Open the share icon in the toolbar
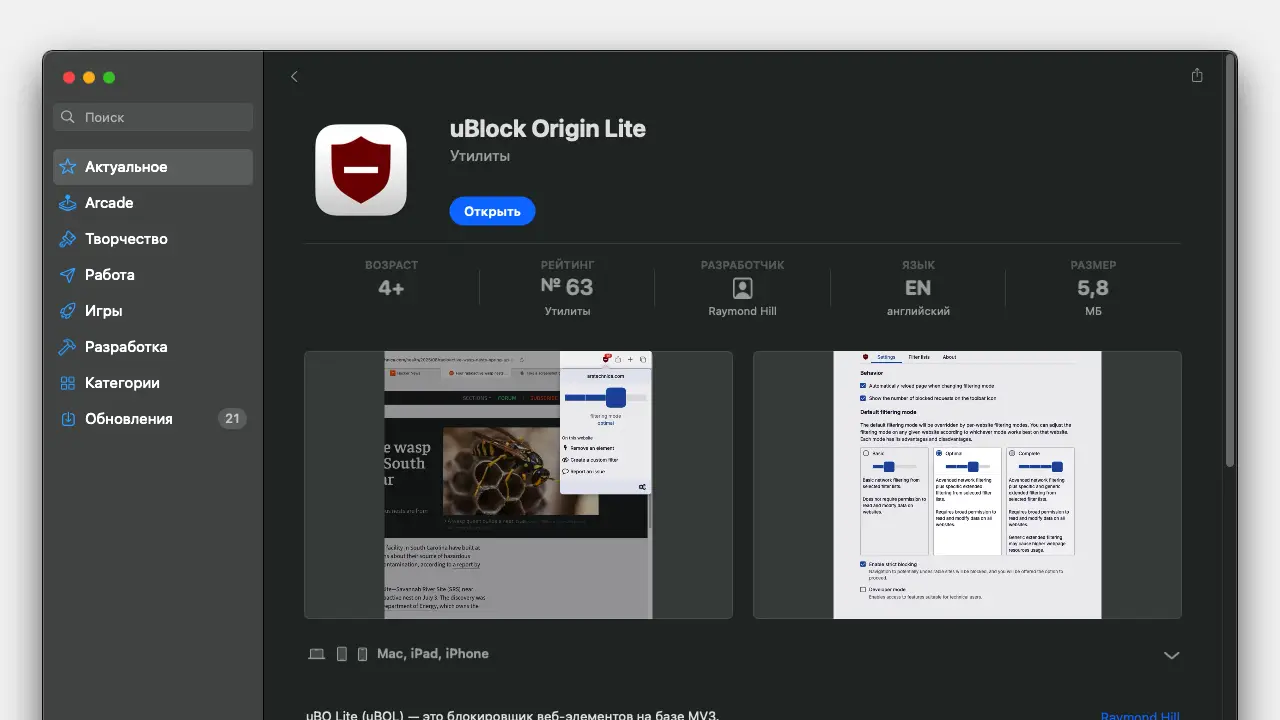This screenshot has width=1280, height=720. pos(1197,76)
